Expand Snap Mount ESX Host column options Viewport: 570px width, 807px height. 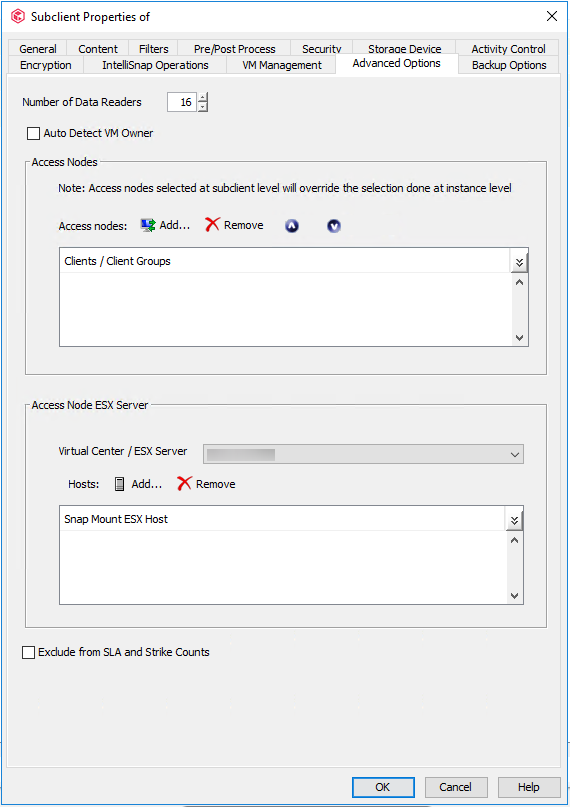[x=514, y=521]
